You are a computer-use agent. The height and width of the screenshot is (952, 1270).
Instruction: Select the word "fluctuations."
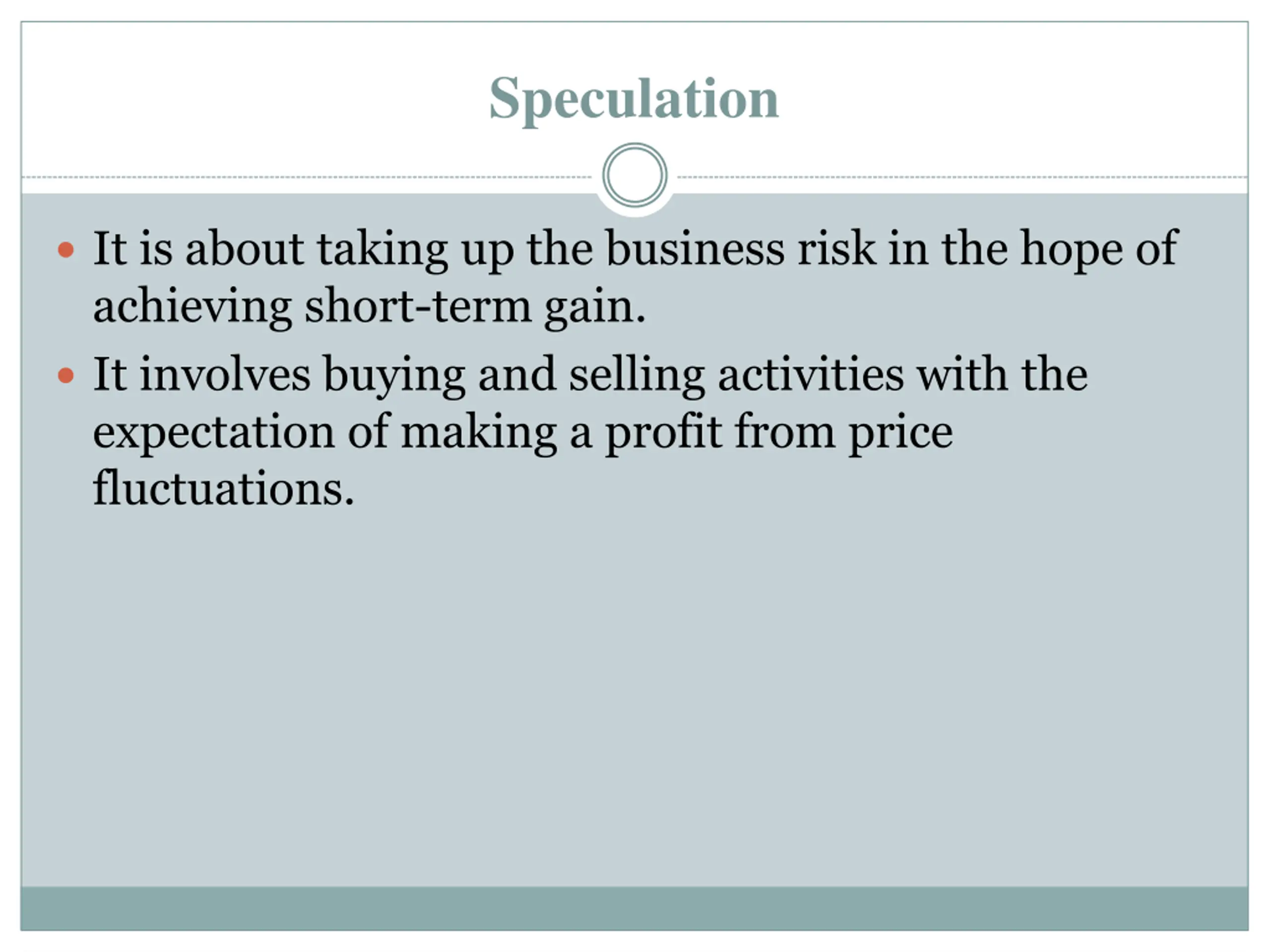(x=223, y=488)
